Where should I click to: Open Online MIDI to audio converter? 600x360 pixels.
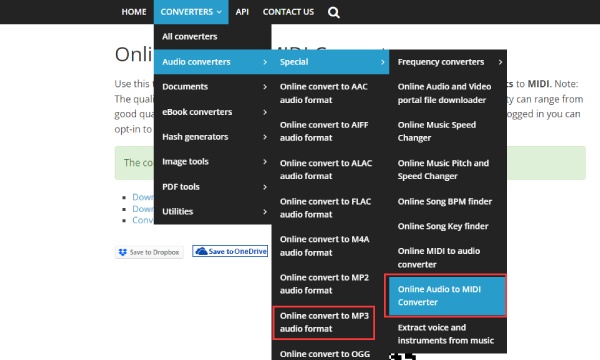pyautogui.click(x=448, y=257)
